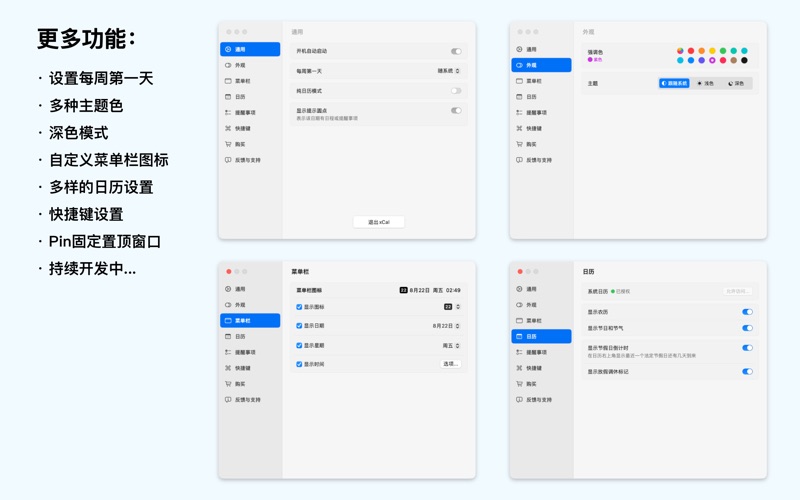This screenshot has width=800, height=500.
Task: Click the 快捷键 icon in the 通用 window sidebar
Action: (228, 129)
